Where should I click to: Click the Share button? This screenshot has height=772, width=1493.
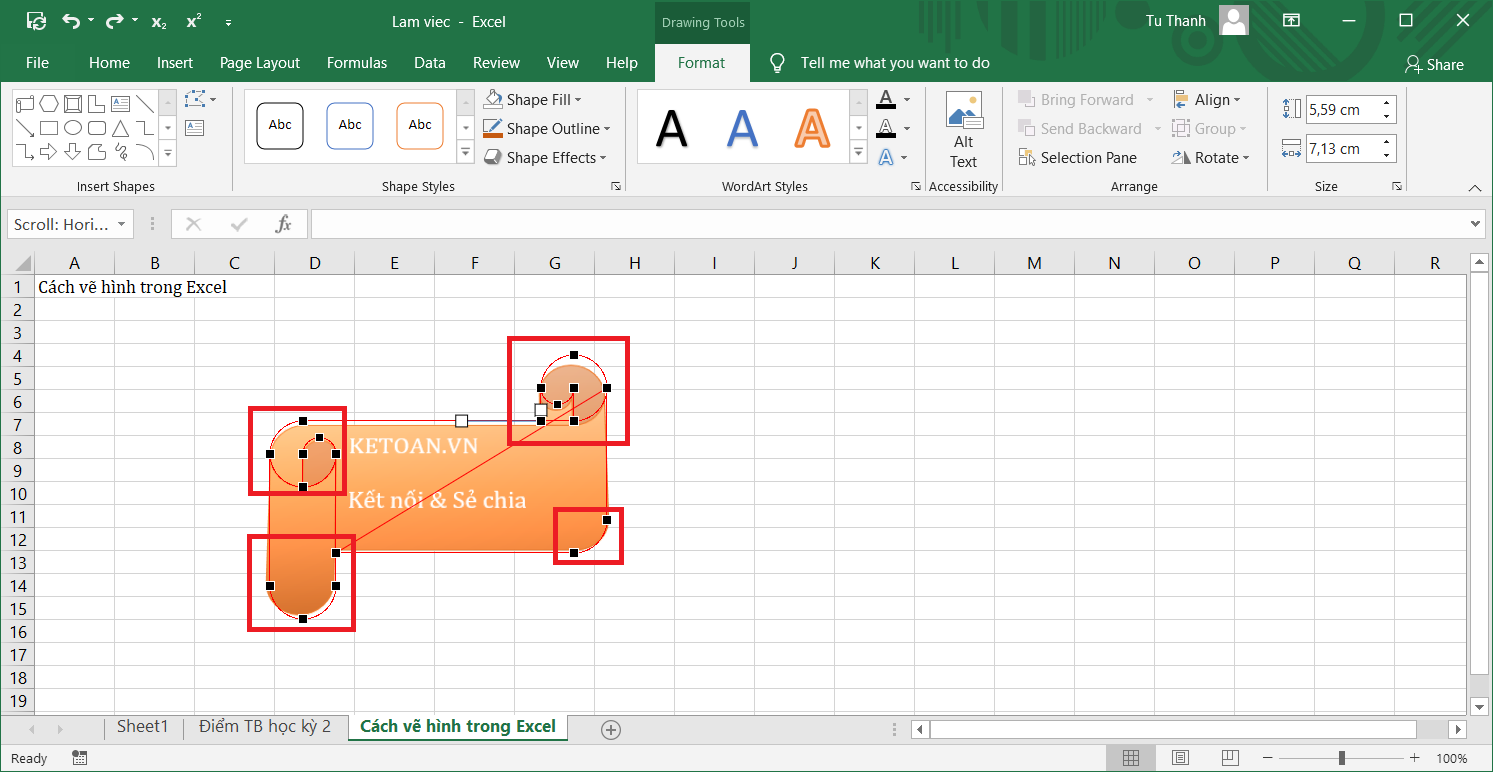(1434, 64)
